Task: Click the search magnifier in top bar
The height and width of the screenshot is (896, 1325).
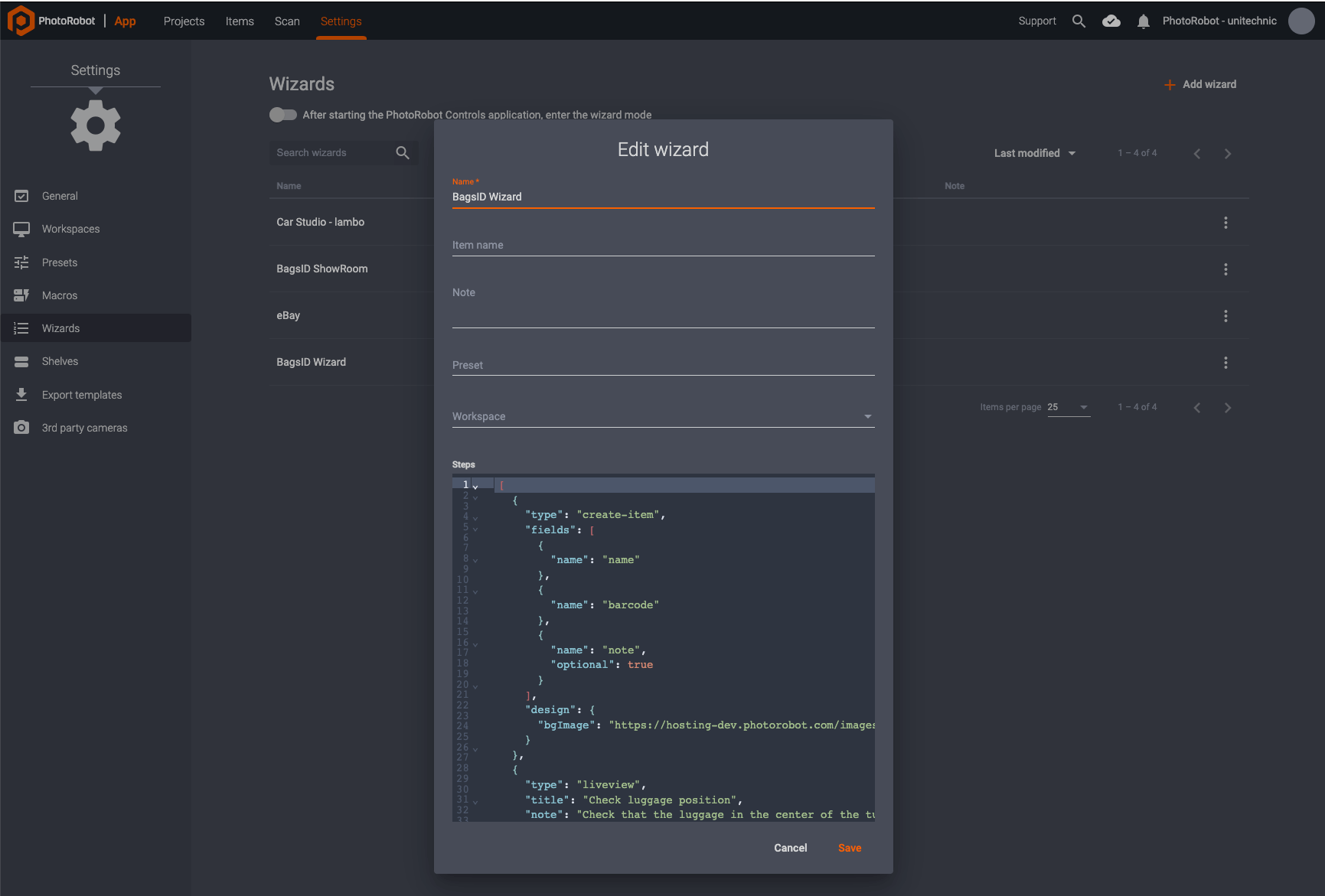Action: pos(1079,21)
